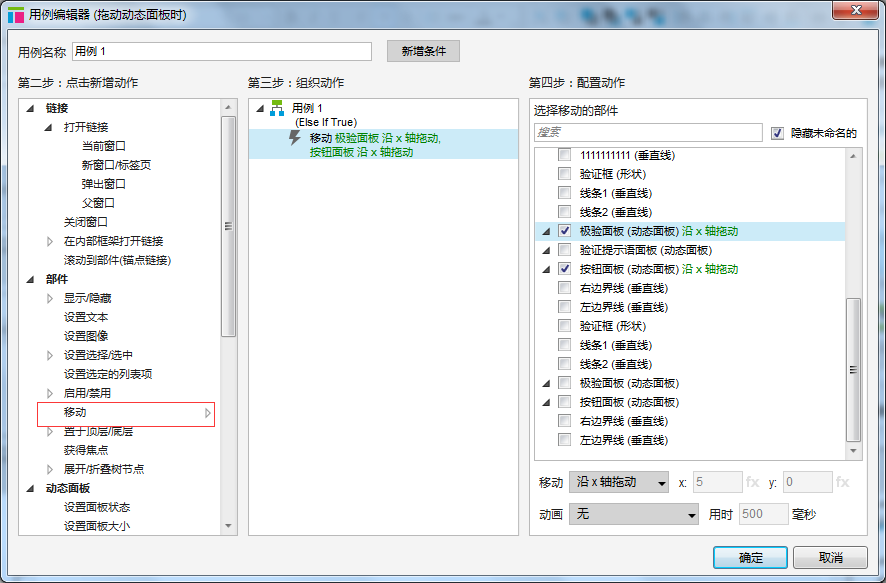Select the 设置面板大小 action

pos(97,526)
